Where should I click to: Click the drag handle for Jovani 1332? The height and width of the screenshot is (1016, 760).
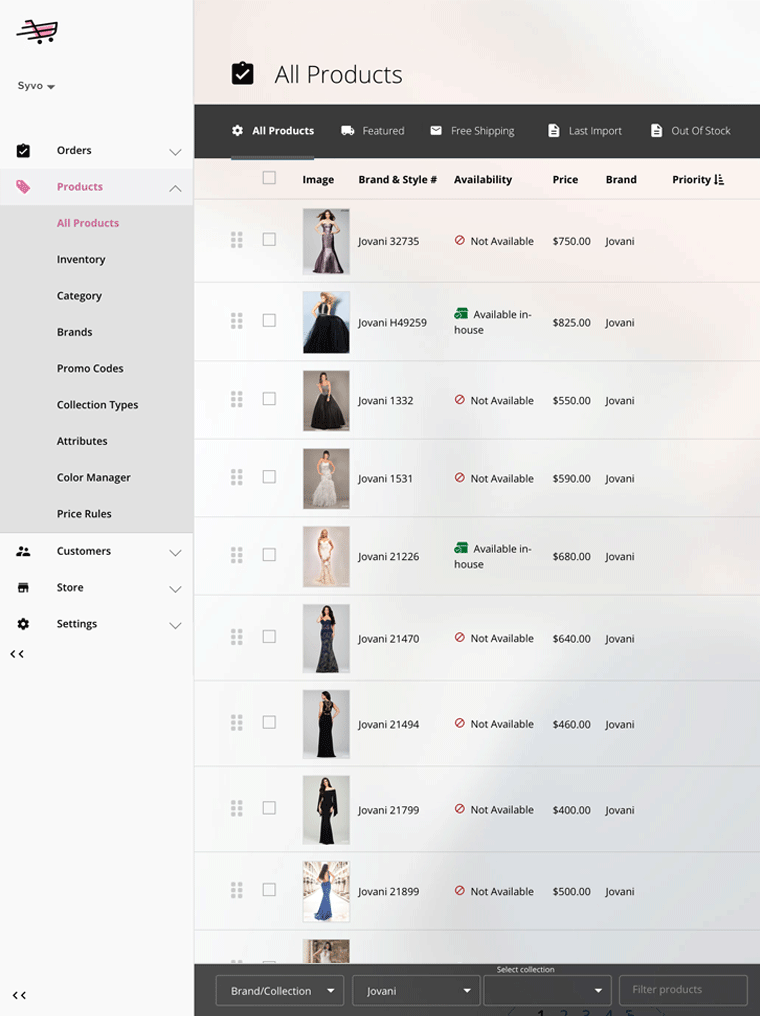point(236,399)
